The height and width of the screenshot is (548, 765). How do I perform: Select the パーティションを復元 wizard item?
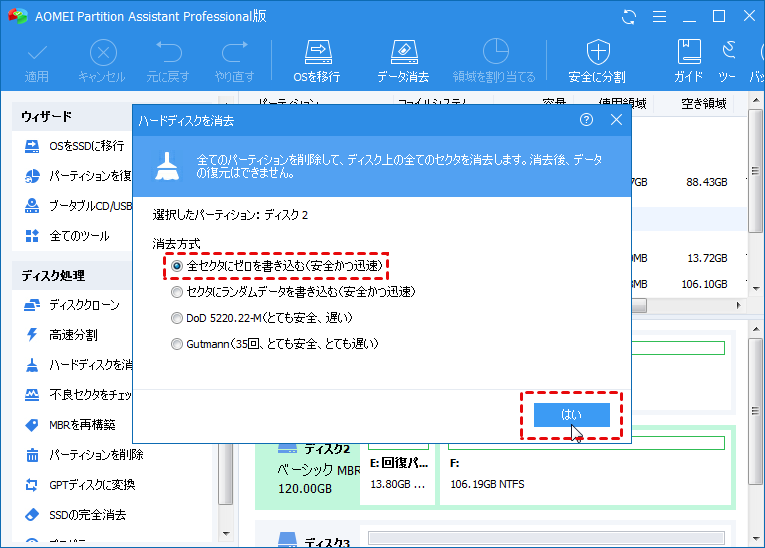click(x=78, y=176)
